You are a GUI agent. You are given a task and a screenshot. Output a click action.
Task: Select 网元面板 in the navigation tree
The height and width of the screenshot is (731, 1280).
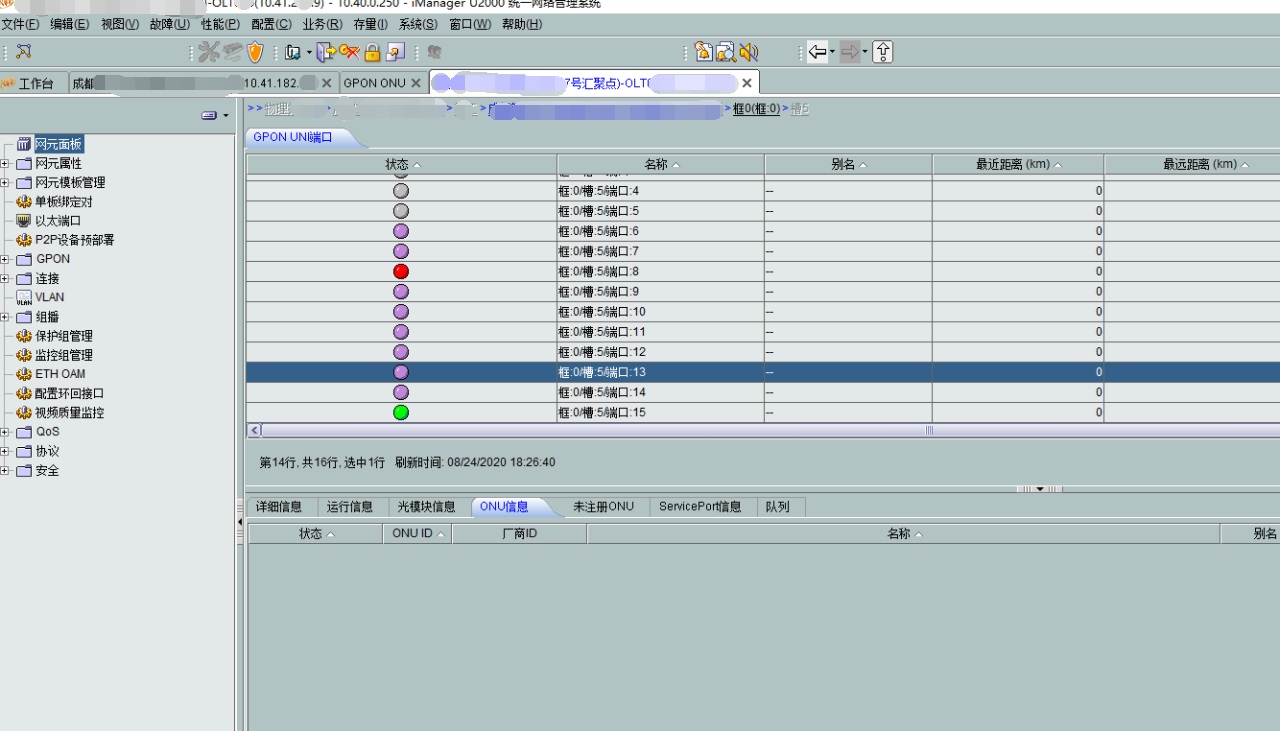coord(58,145)
